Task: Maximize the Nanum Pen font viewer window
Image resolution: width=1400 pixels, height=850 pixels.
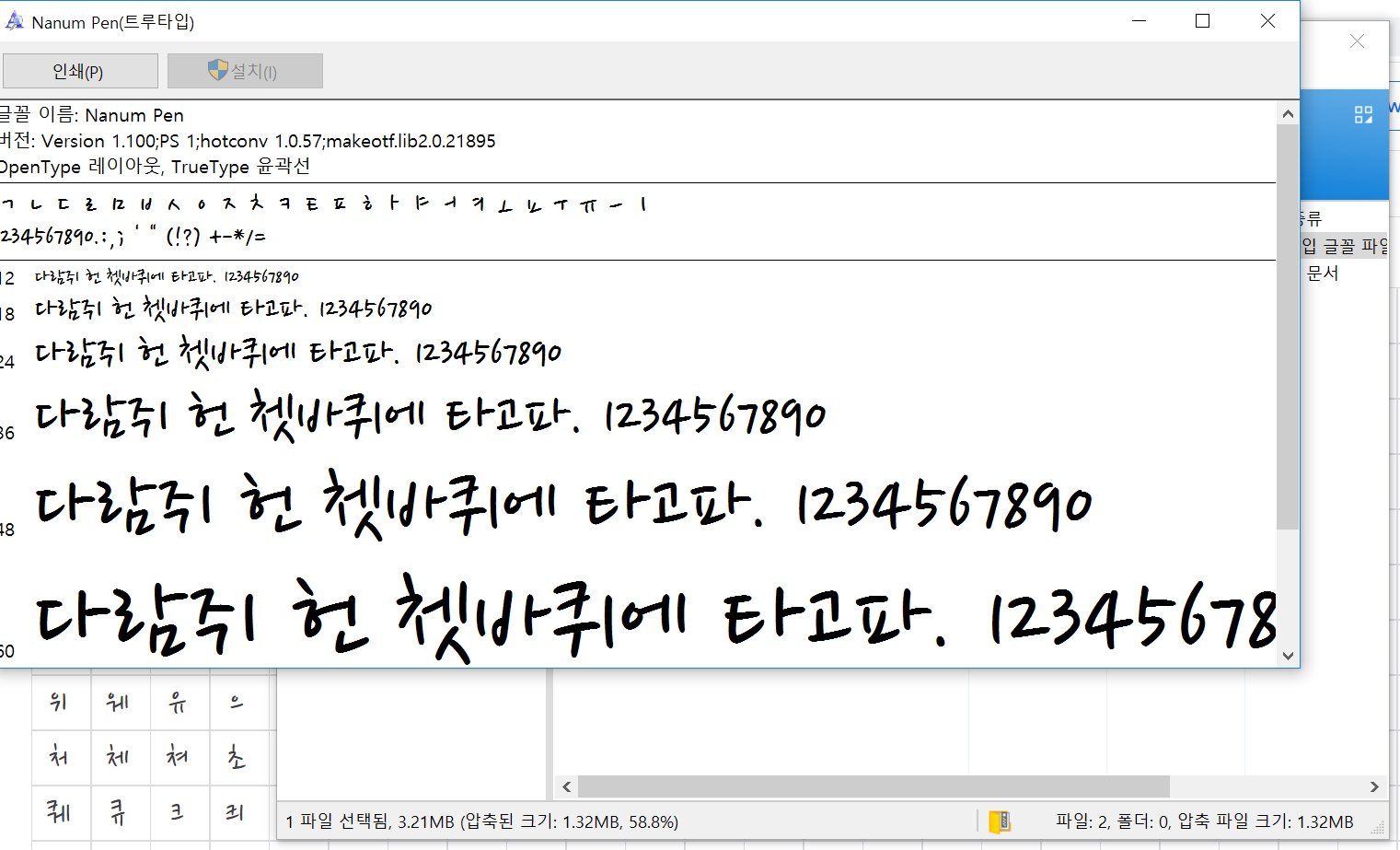Action: point(1202,21)
